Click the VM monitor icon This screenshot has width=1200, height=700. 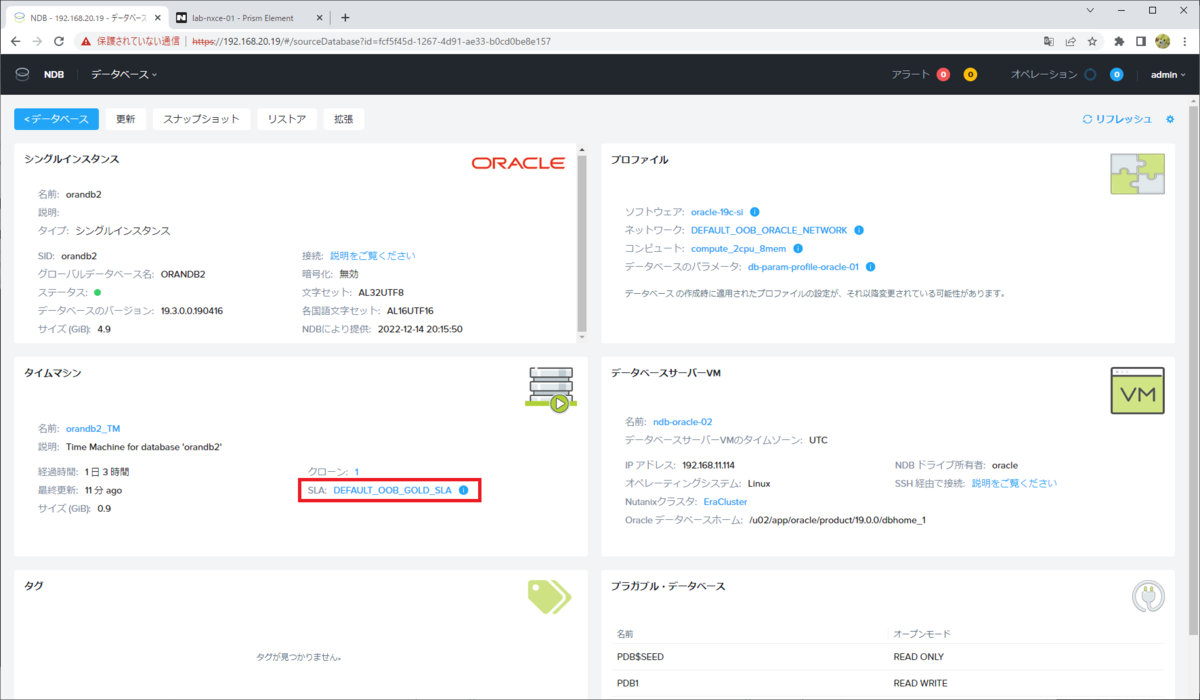(x=1138, y=390)
